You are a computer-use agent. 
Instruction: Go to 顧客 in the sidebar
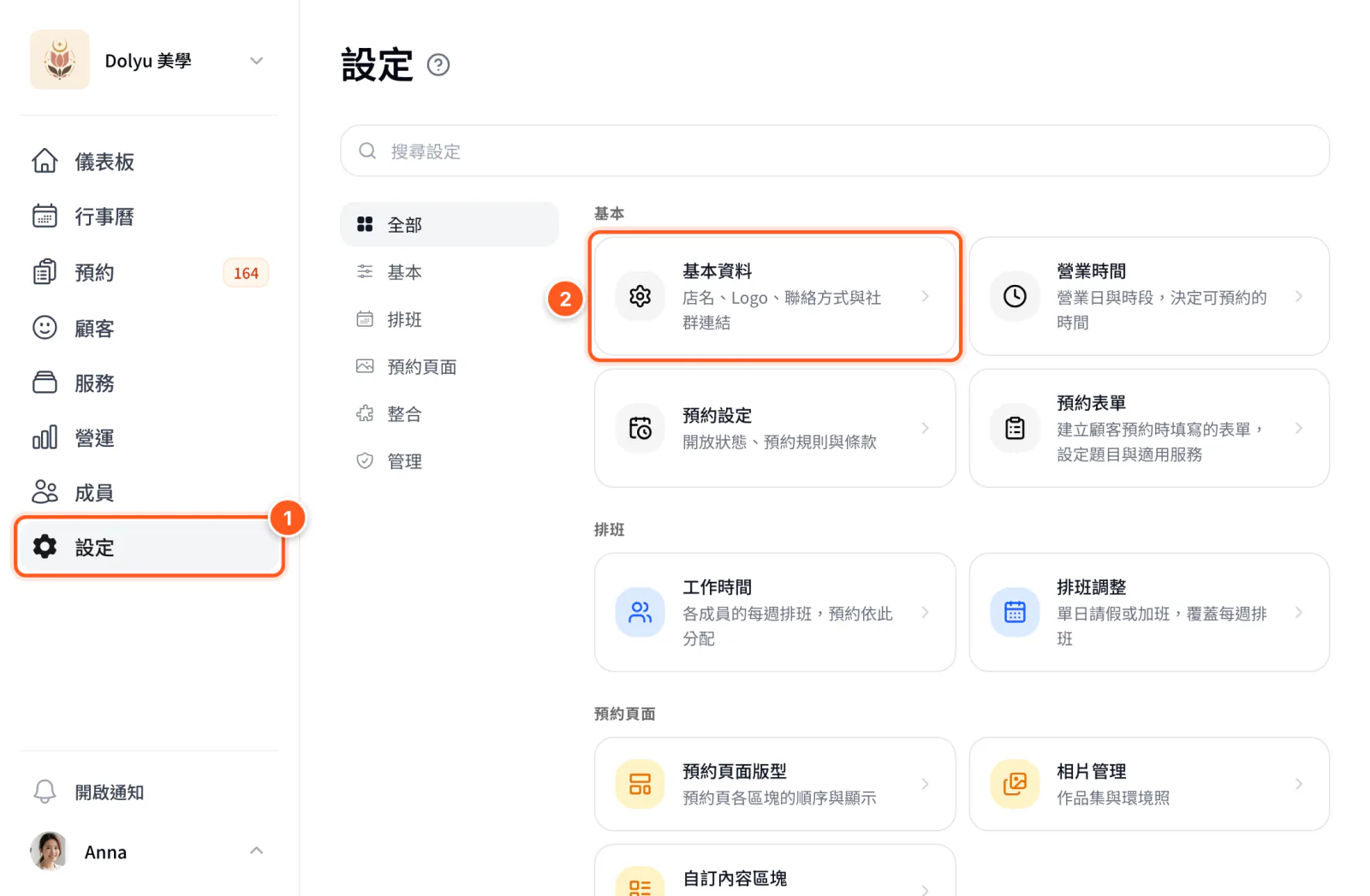pos(94,328)
